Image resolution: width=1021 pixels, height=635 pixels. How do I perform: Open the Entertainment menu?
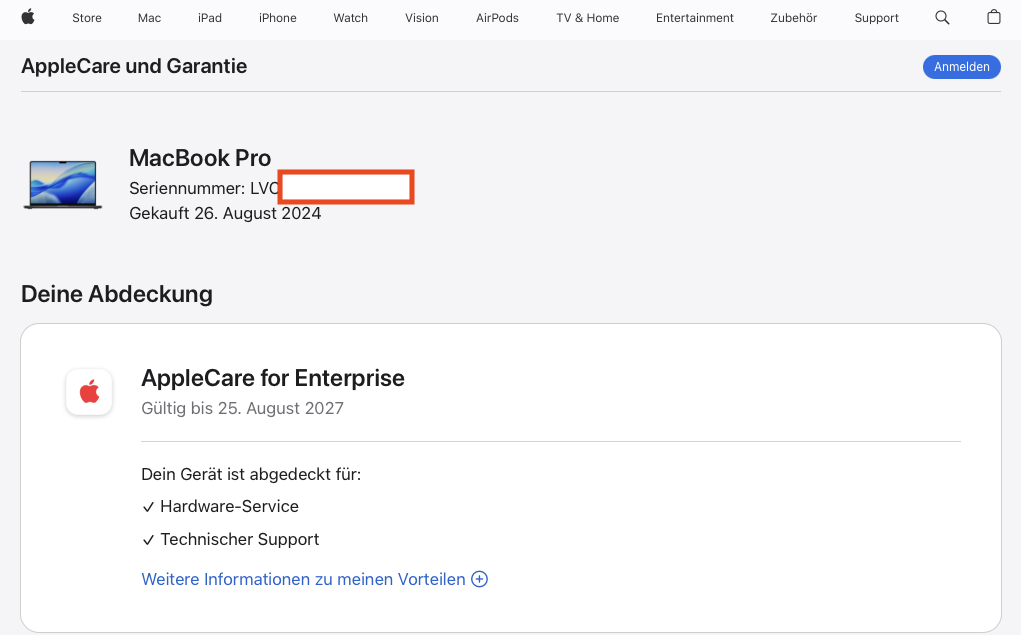coord(695,18)
